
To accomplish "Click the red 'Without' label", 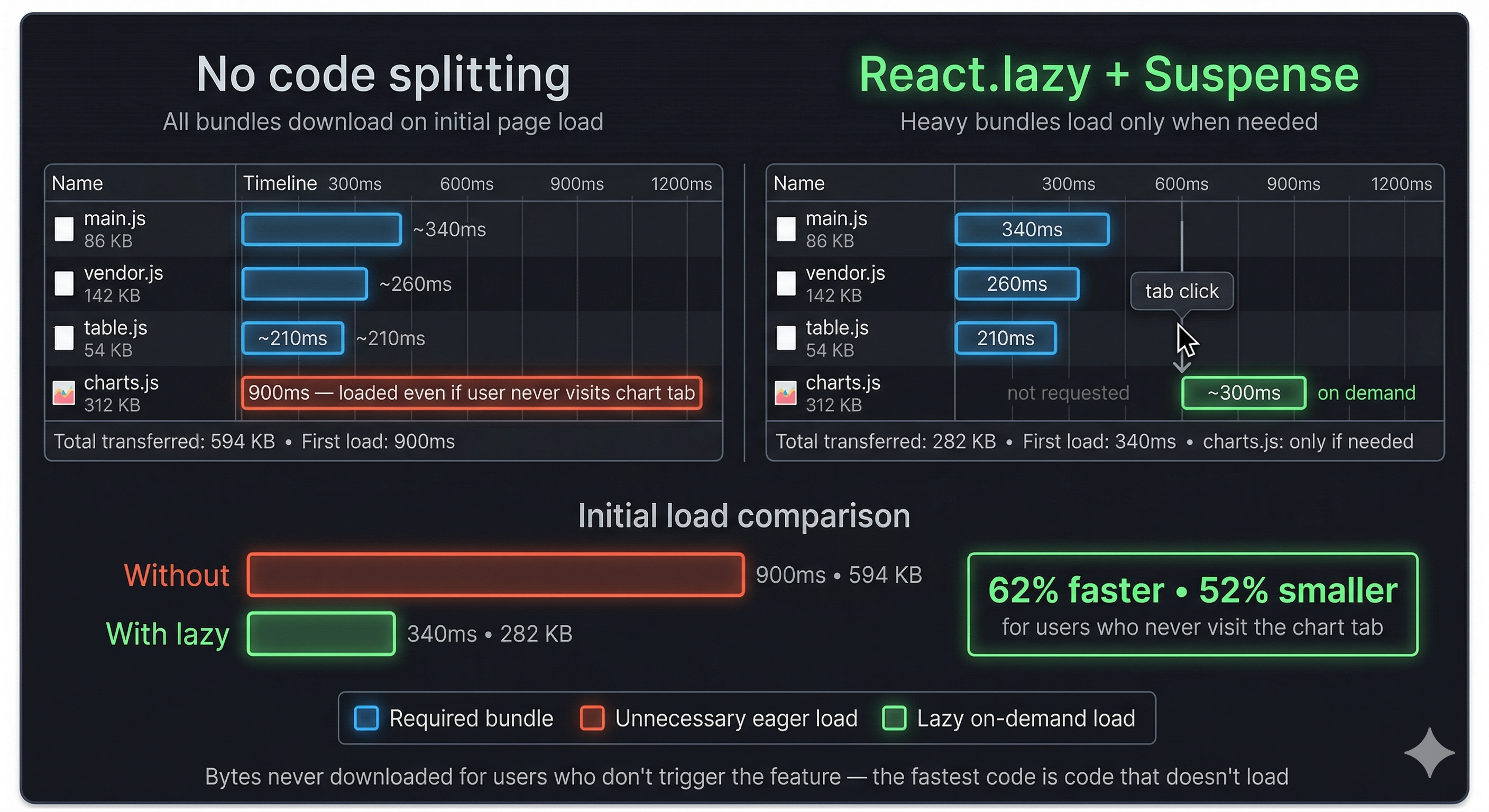I will pos(177,576).
